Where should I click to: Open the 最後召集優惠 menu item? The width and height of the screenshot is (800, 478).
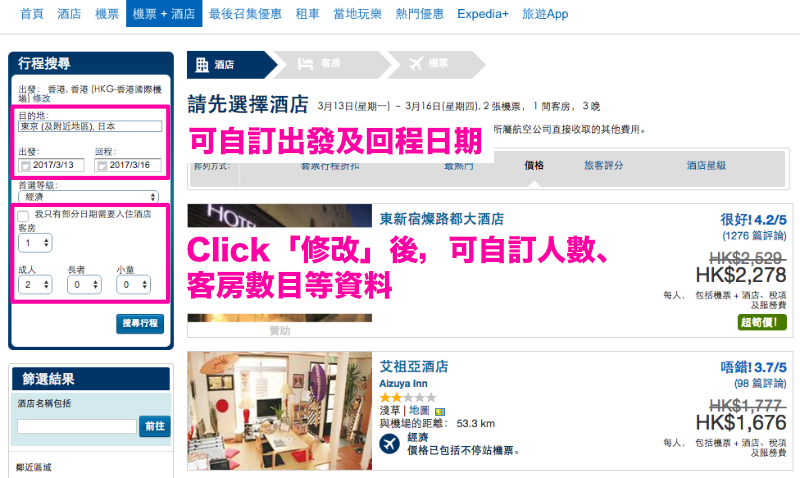point(245,14)
